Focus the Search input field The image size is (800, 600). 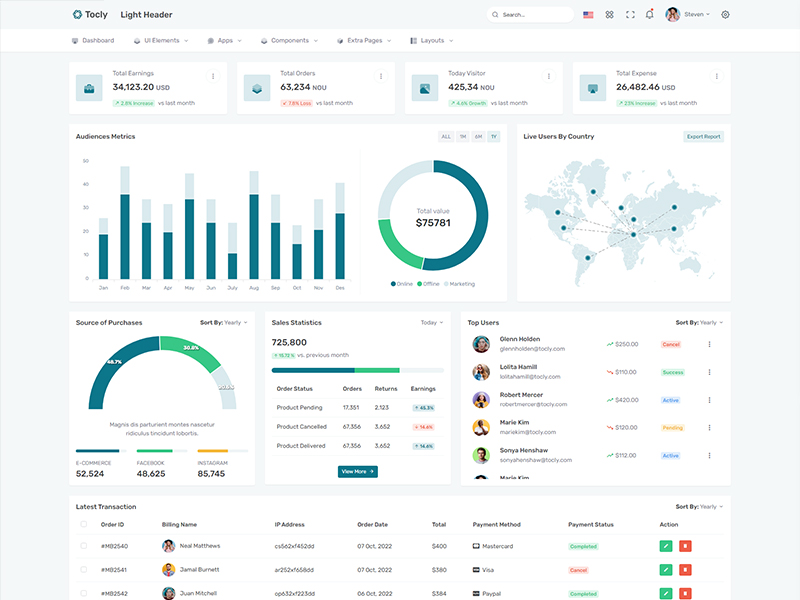click(530, 15)
